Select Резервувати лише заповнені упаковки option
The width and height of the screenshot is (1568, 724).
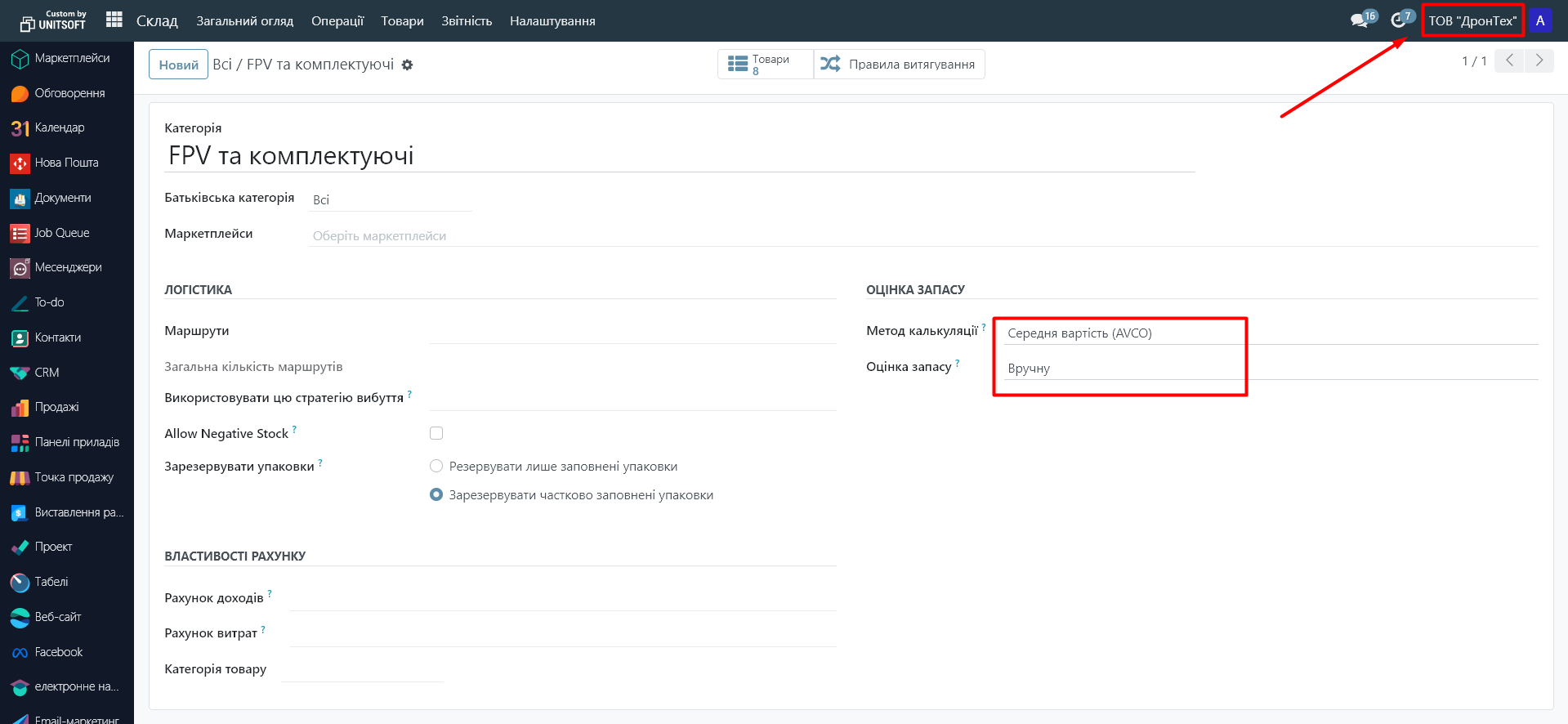point(436,466)
